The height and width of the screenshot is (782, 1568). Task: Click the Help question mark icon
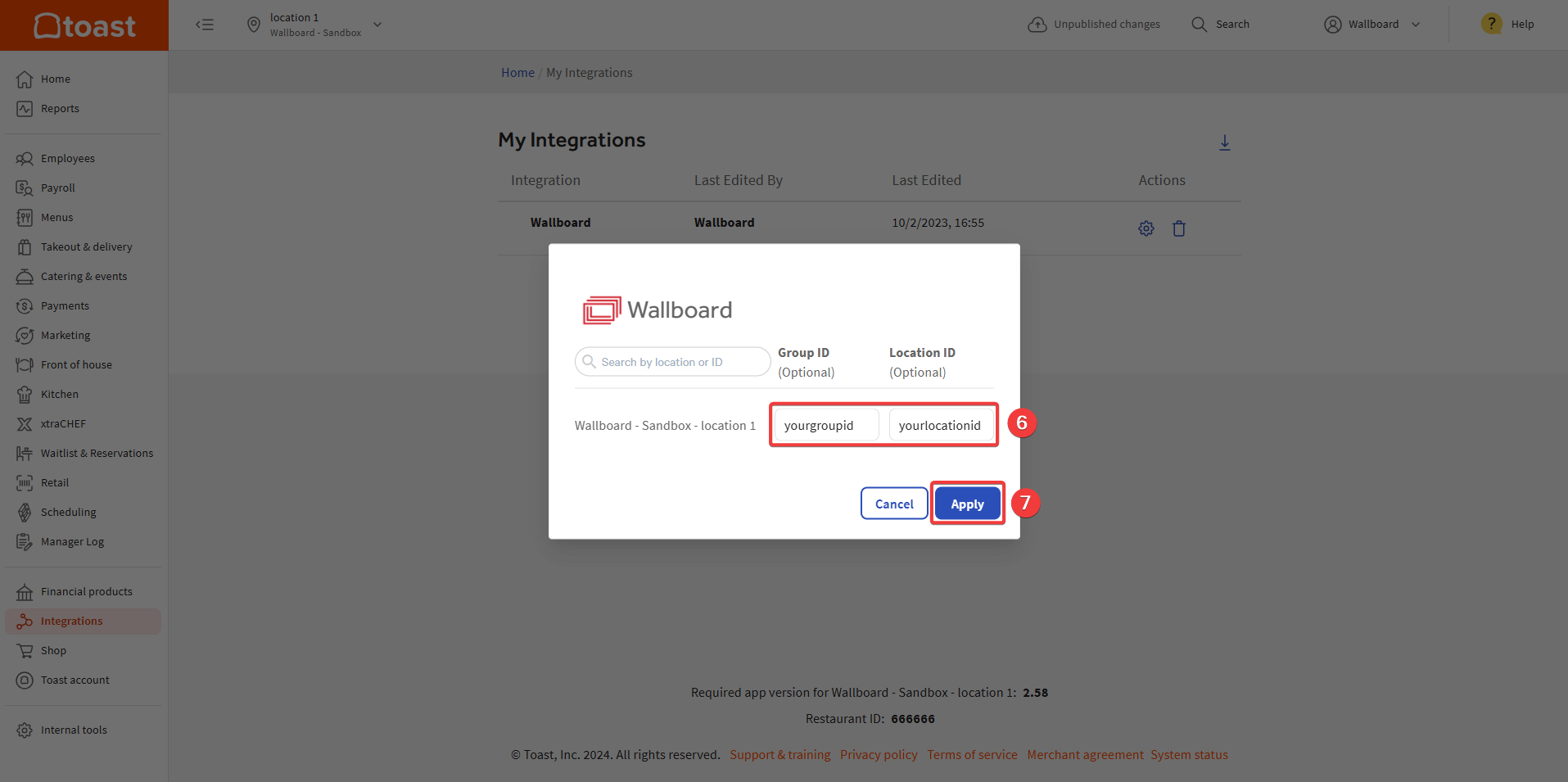coord(1492,24)
